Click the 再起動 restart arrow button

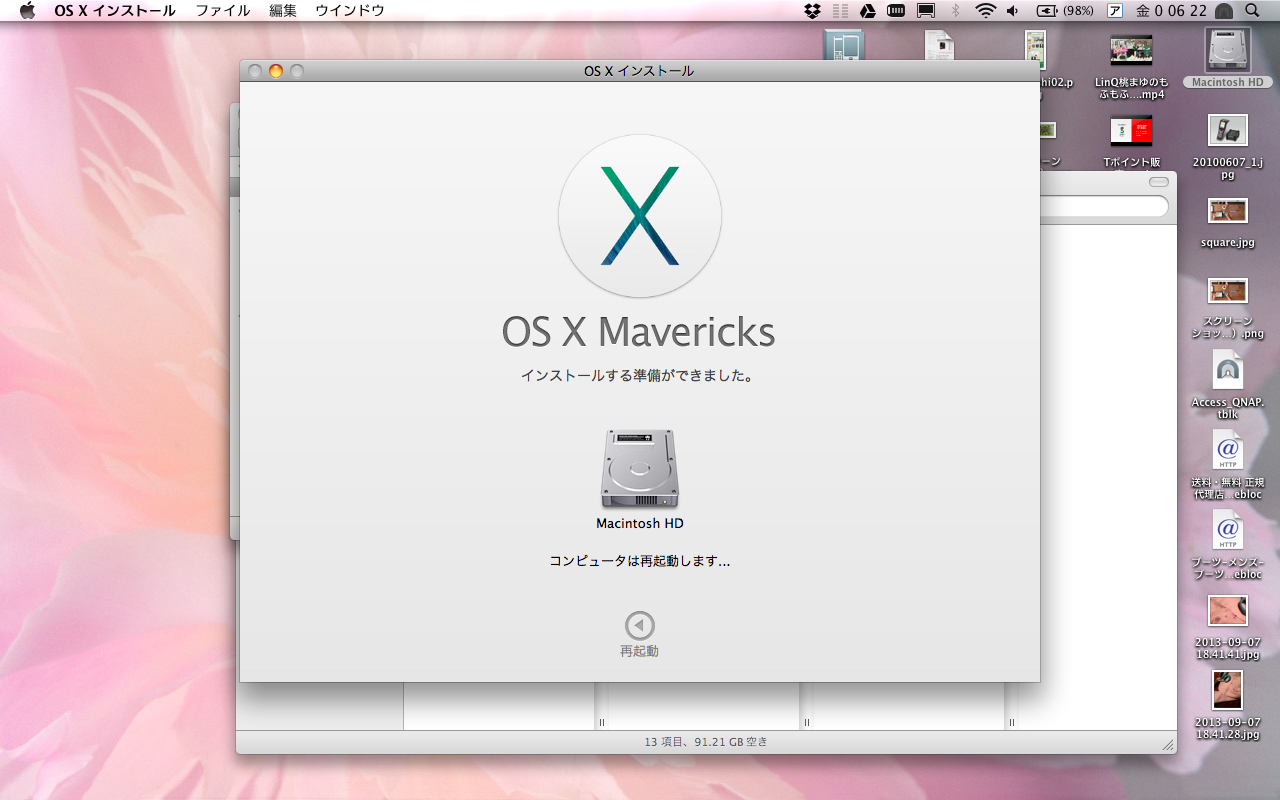point(640,626)
